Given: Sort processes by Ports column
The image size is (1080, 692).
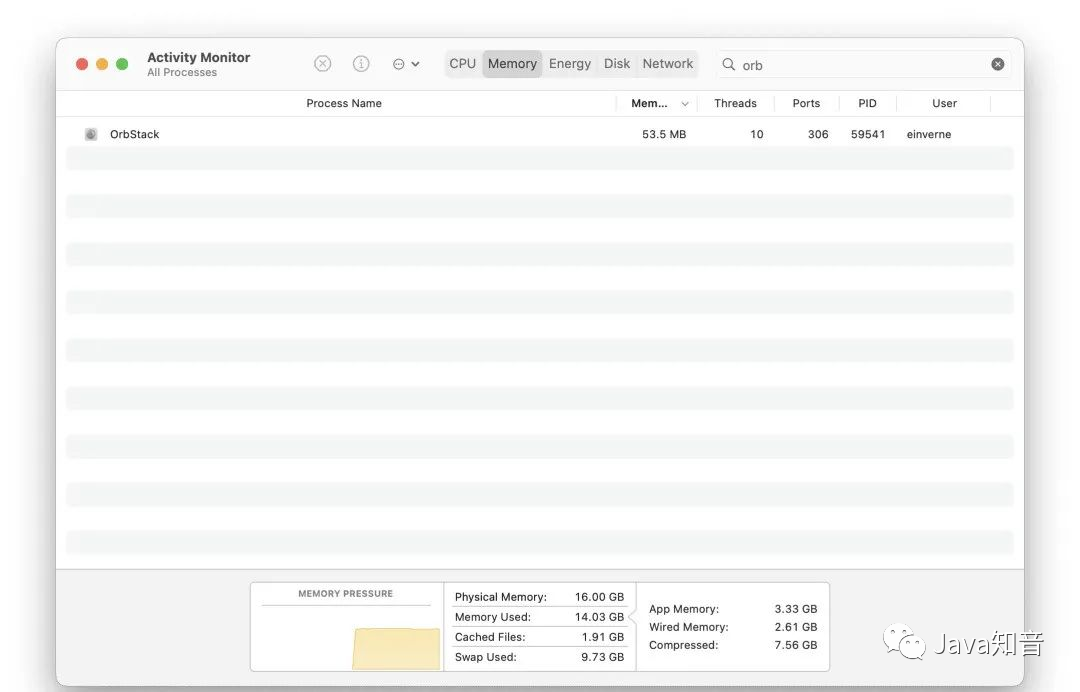Looking at the screenshot, I should pos(806,104).
